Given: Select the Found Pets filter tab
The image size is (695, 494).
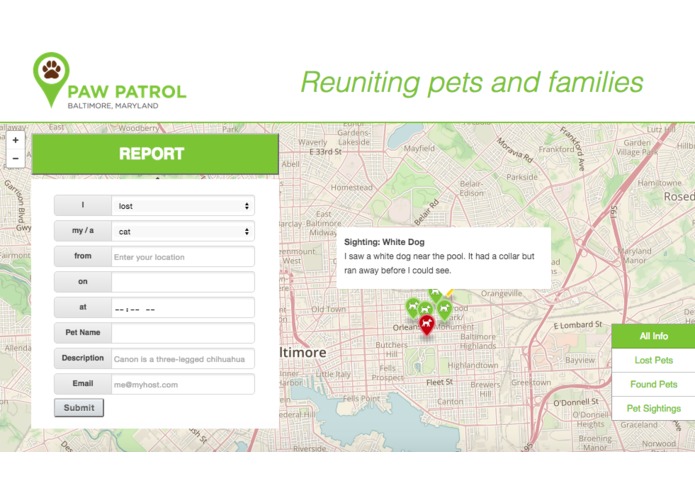Looking at the screenshot, I should click(x=653, y=384).
